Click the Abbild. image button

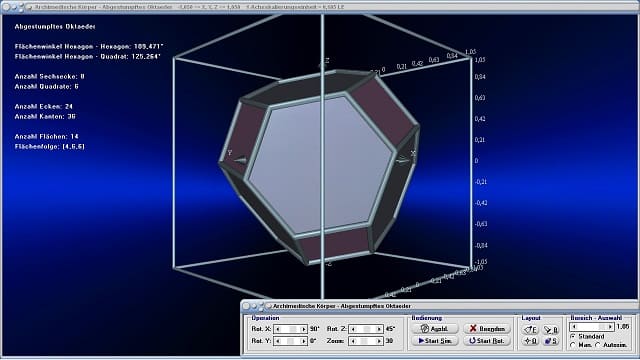point(435,329)
